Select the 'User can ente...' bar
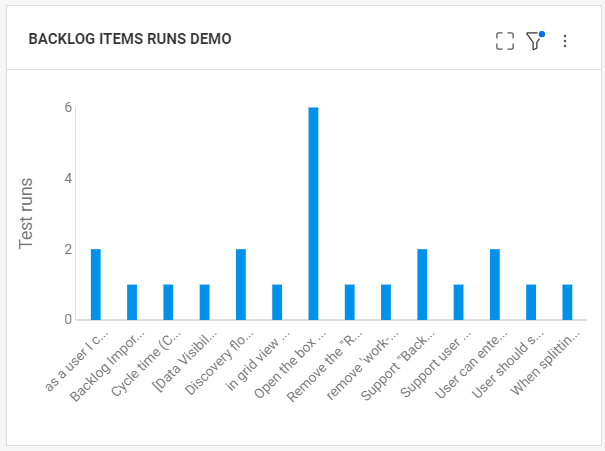The image size is (605, 451). coord(495,285)
